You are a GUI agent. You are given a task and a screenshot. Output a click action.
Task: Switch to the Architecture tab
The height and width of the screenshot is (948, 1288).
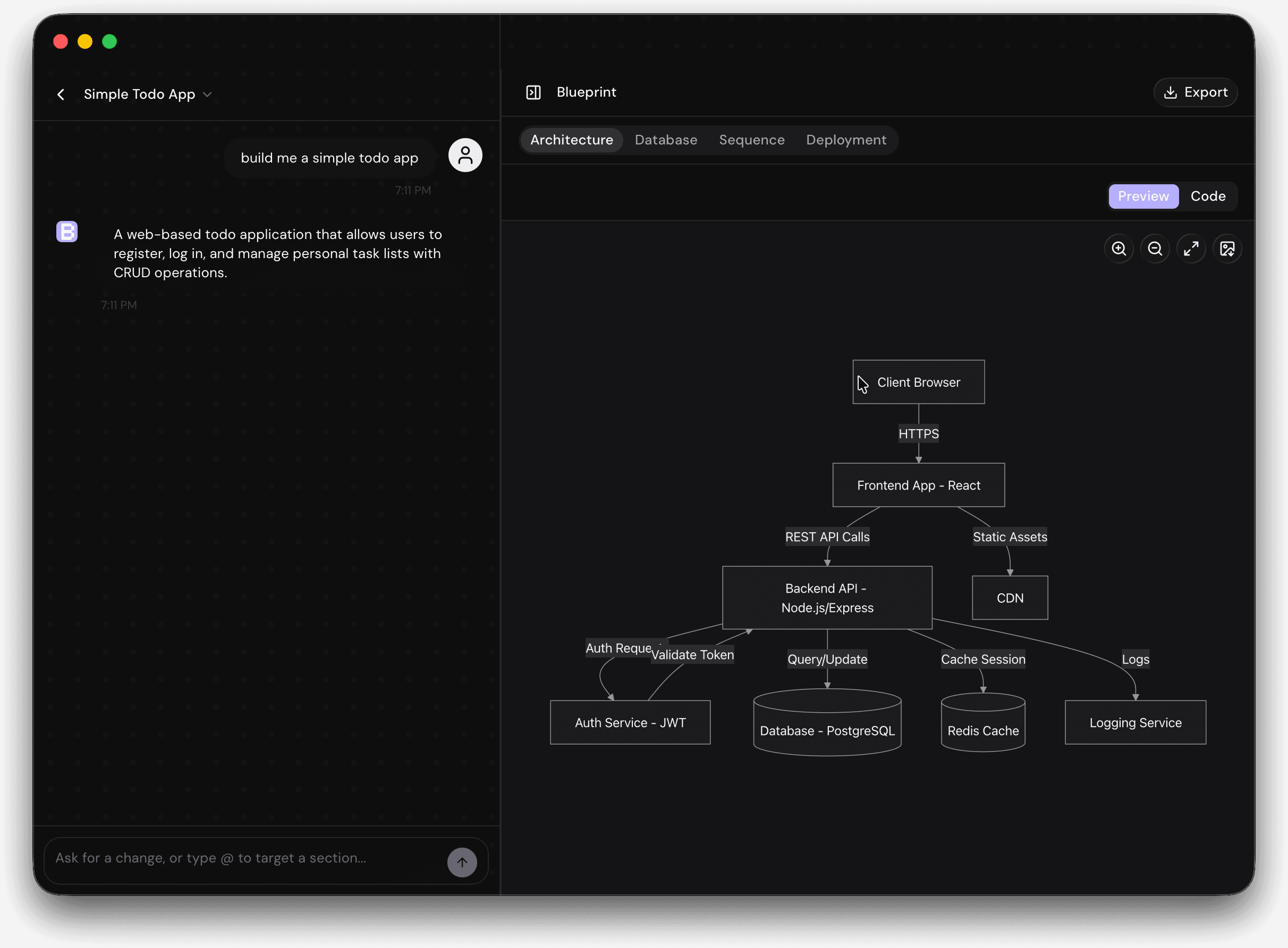click(x=571, y=140)
